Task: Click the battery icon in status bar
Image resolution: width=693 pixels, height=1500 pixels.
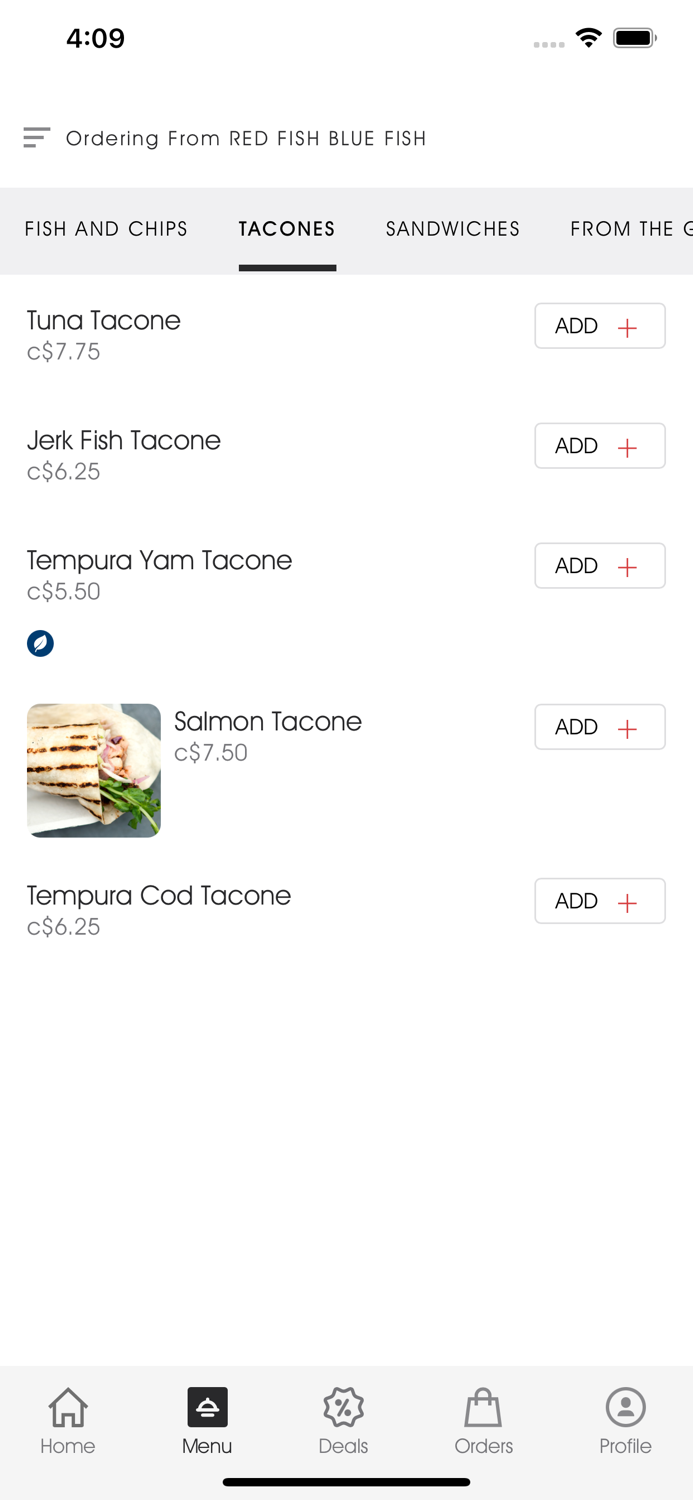Action: click(635, 37)
